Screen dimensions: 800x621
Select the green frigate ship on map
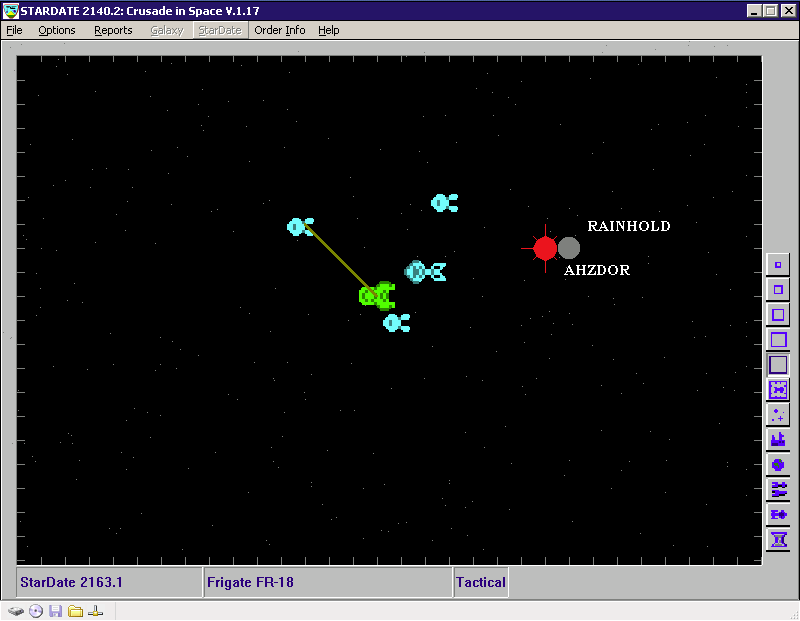(x=377, y=295)
